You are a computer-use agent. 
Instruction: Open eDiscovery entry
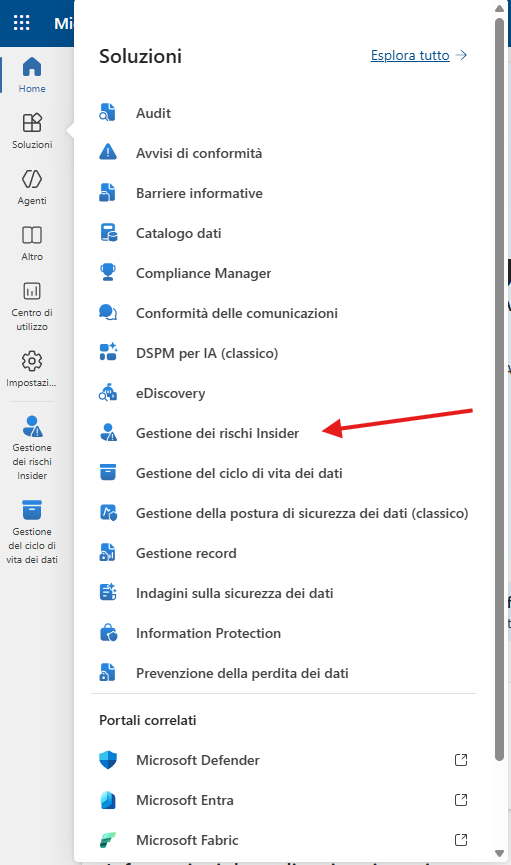pos(171,393)
